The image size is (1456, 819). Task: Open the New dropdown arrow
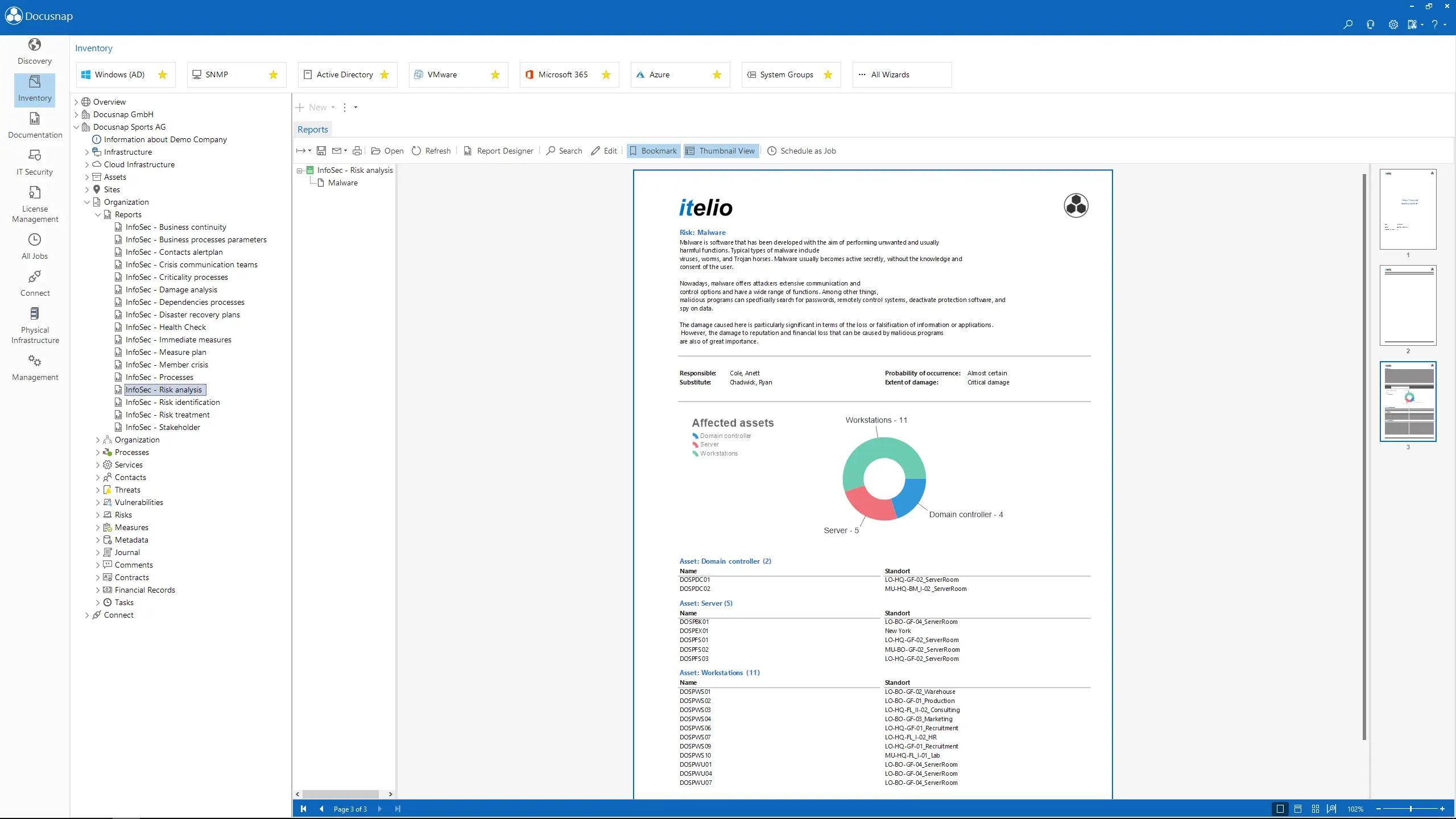click(x=333, y=107)
